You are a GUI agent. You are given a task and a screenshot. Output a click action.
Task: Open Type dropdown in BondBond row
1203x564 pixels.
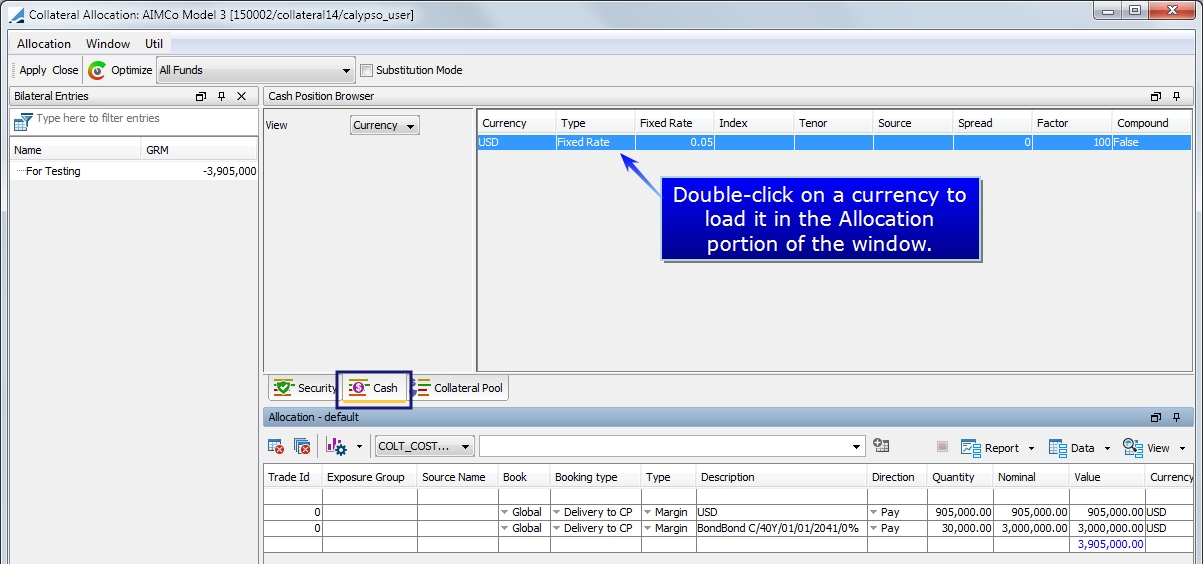pyautogui.click(x=648, y=528)
